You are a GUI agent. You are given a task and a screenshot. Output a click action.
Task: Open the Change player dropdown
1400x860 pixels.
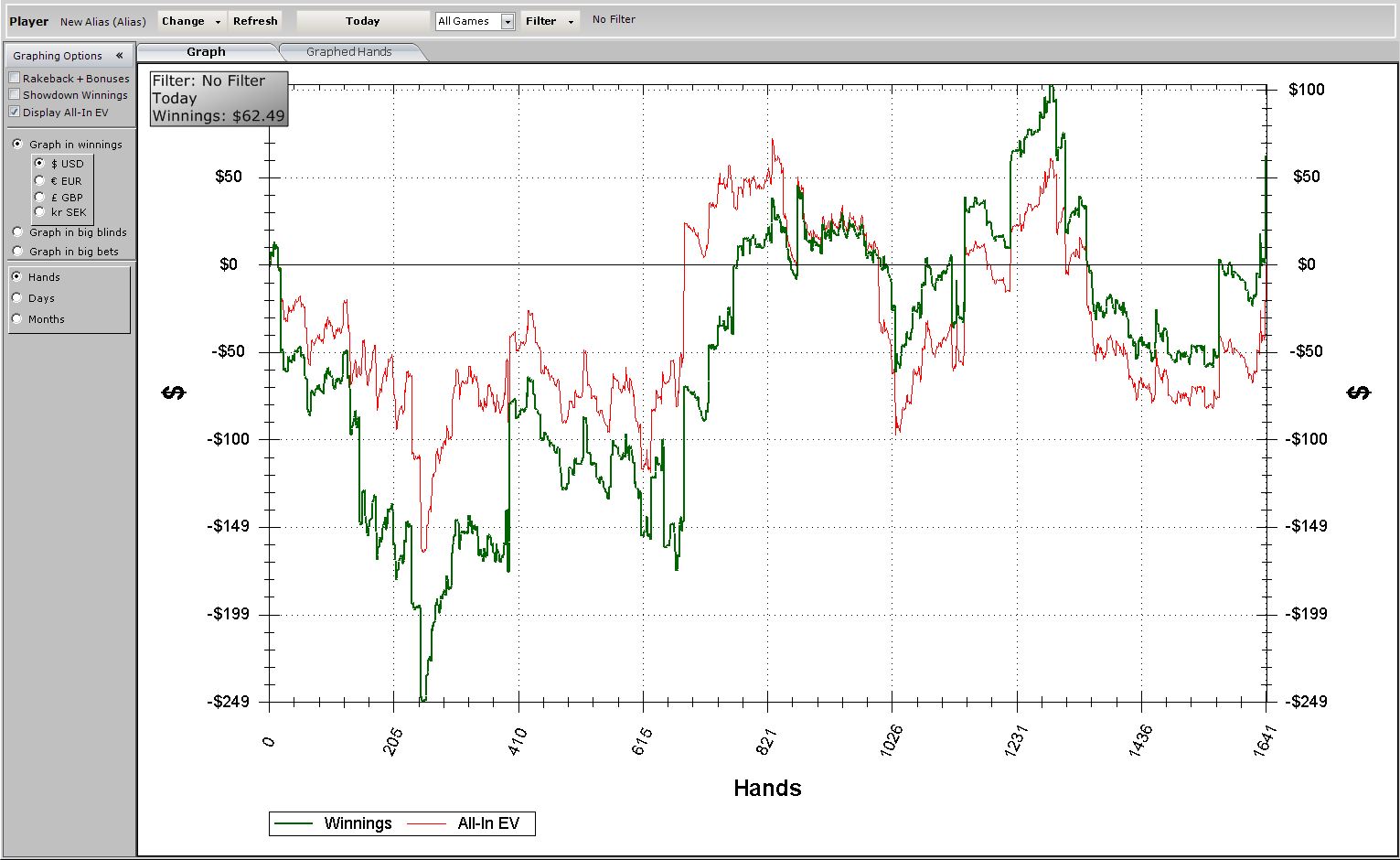191,21
